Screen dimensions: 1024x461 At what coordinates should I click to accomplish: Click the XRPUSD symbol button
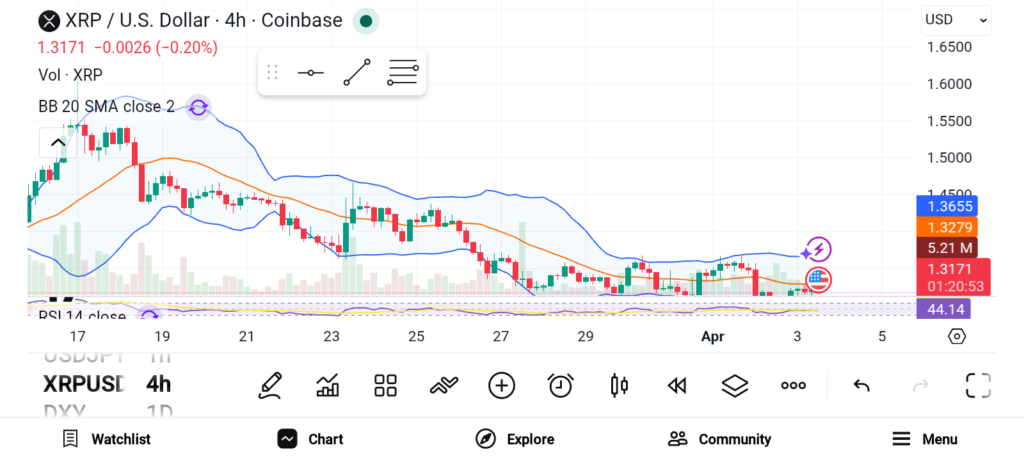tap(84, 384)
